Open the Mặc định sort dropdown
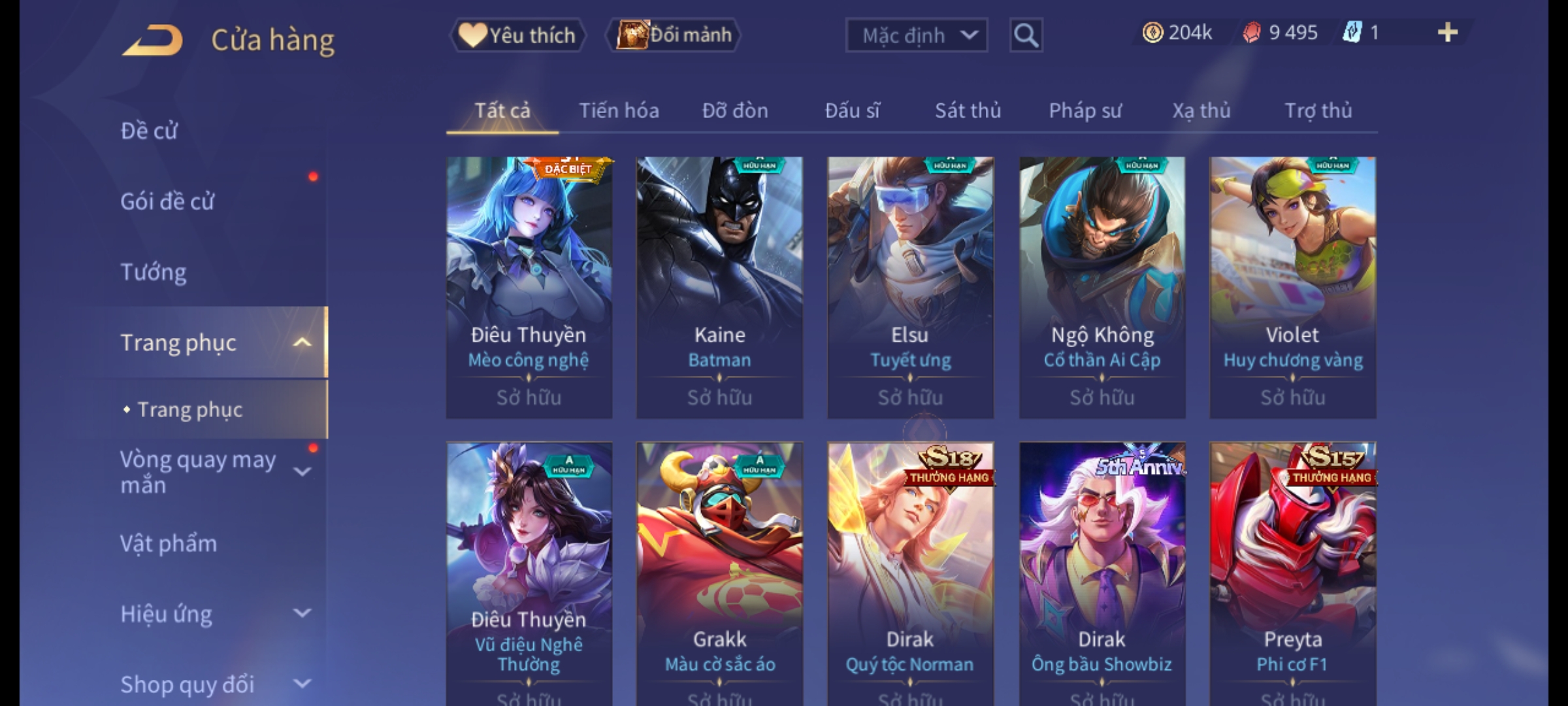Viewport: 1568px width, 706px height. coord(916,35)
